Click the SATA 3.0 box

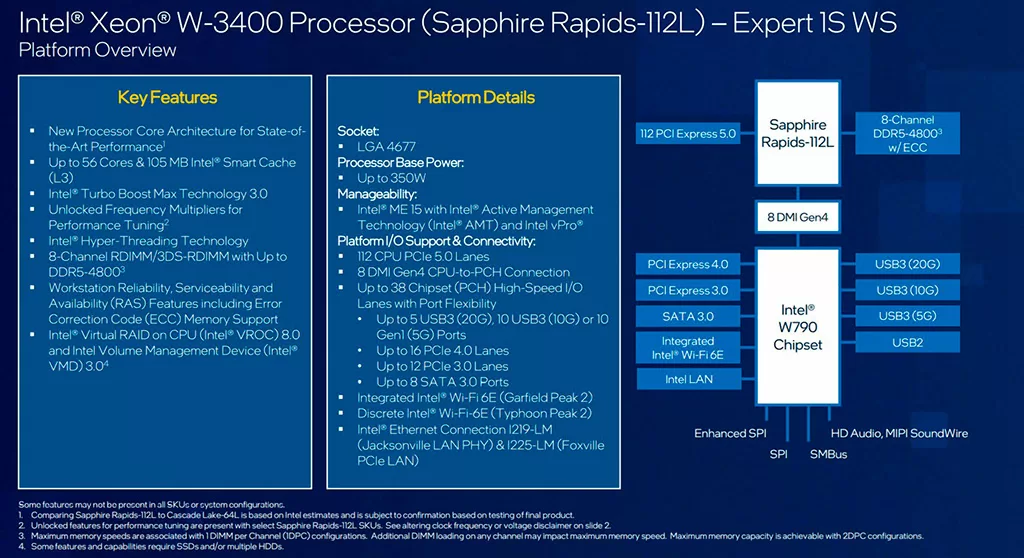click(x=688, y=316)
